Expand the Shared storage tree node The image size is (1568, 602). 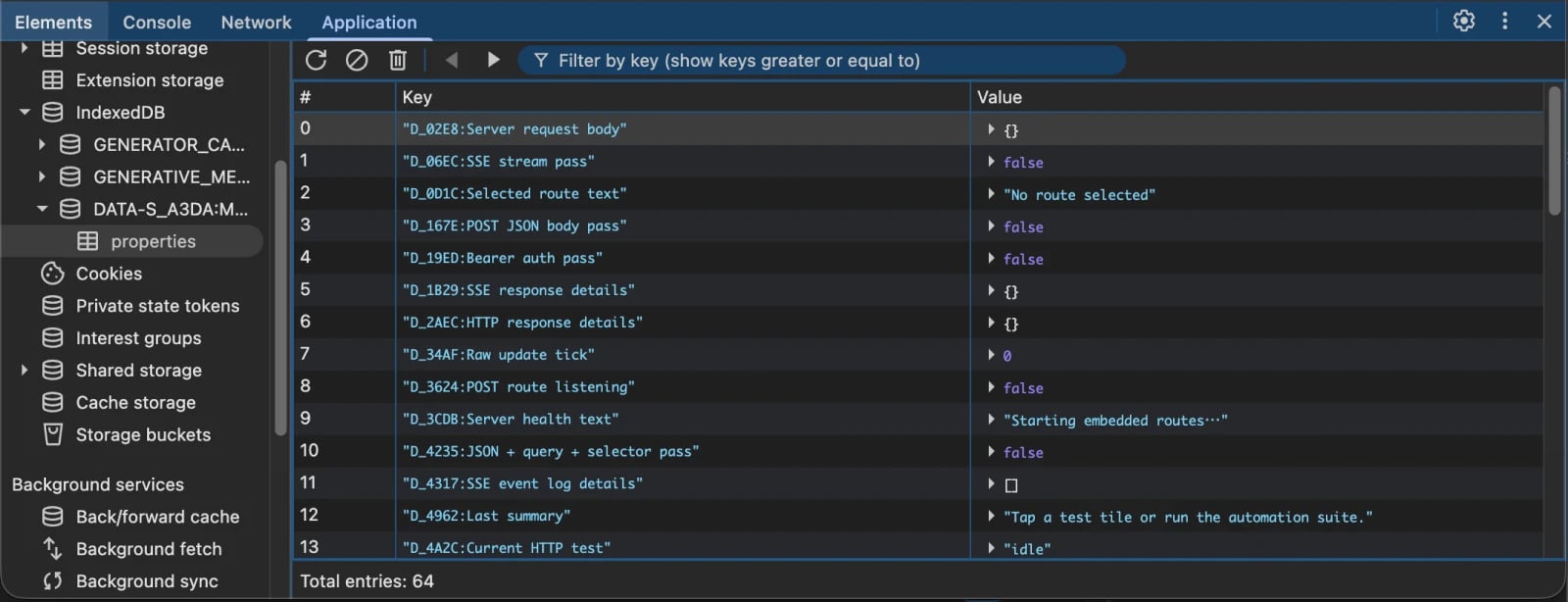tap(24, 371)
